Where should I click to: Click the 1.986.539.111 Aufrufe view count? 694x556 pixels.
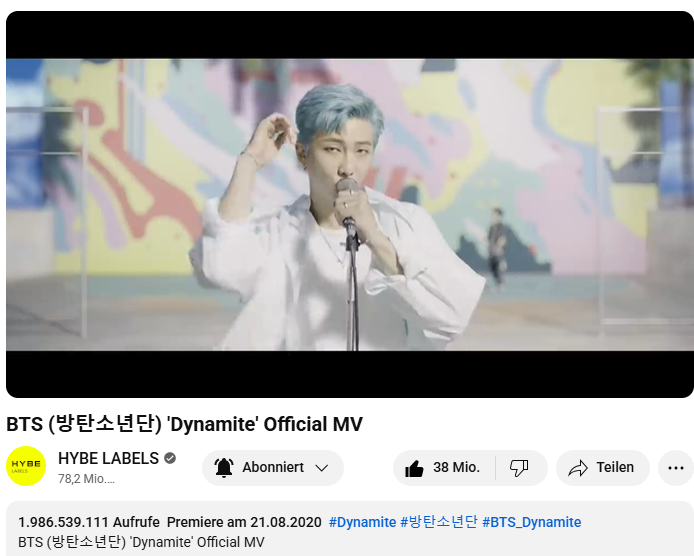pyautogui.click(x=89, y=522)
